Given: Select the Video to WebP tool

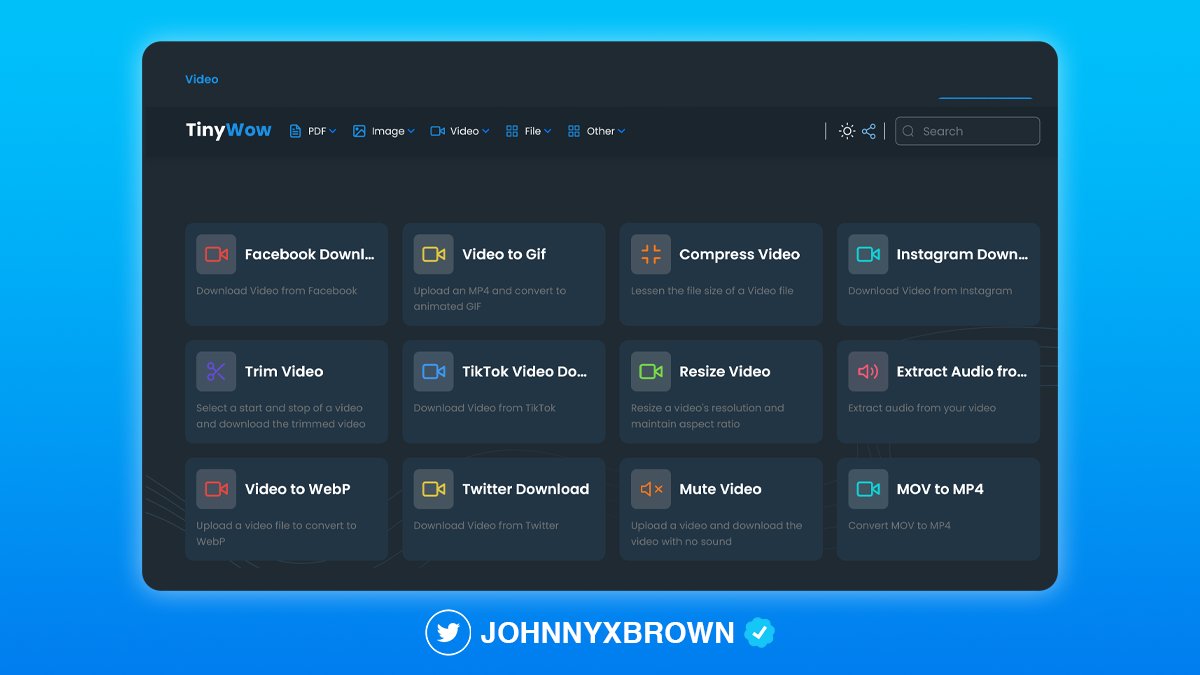Looking at the screenshot, I should pos(286,509).
